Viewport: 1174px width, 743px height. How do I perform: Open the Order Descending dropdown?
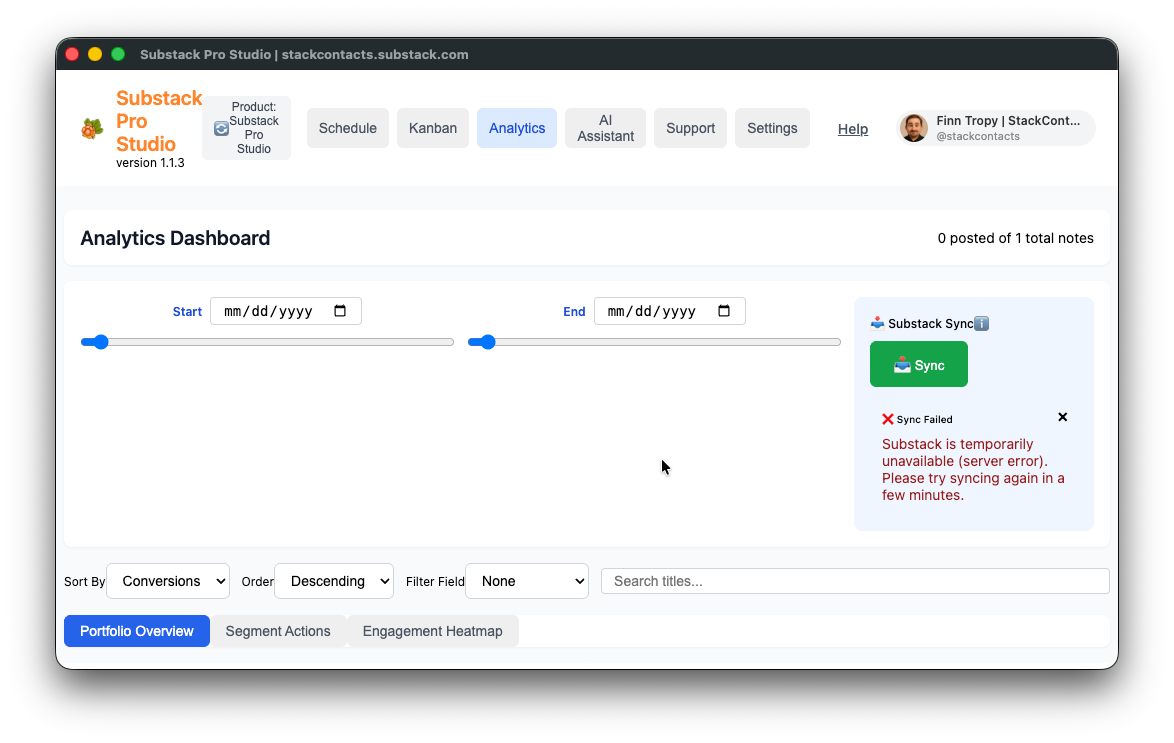point(334,581)
